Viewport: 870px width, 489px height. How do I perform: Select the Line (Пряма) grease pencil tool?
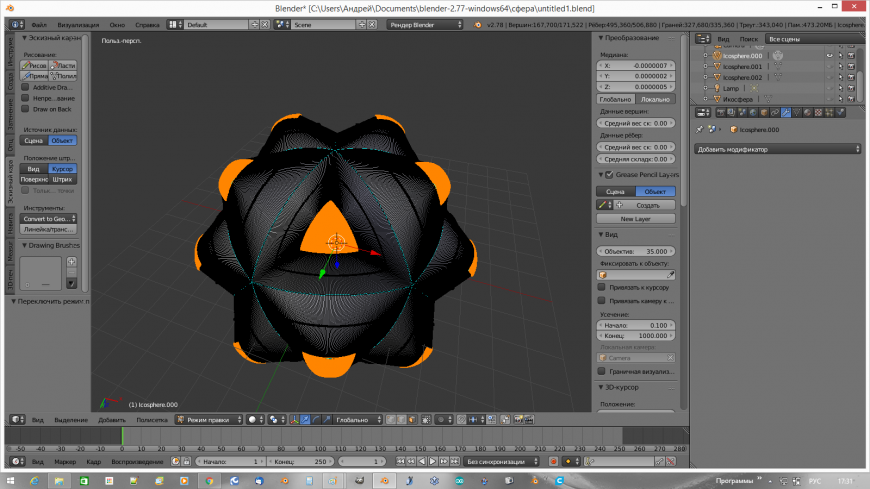pyautogui.click(x=34, y=76)
